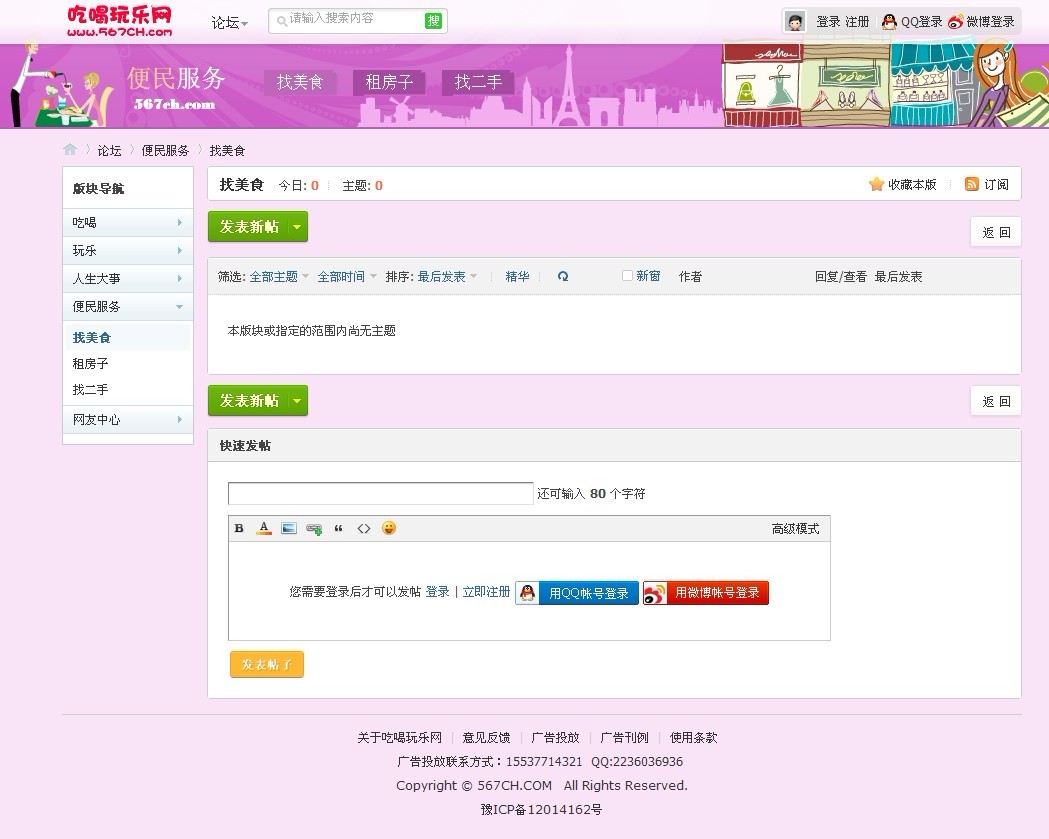Click the 登录 link in editor area
The width and height of the screenshot is (1049, 839).
pyautogui.click(x=438, y=591)
